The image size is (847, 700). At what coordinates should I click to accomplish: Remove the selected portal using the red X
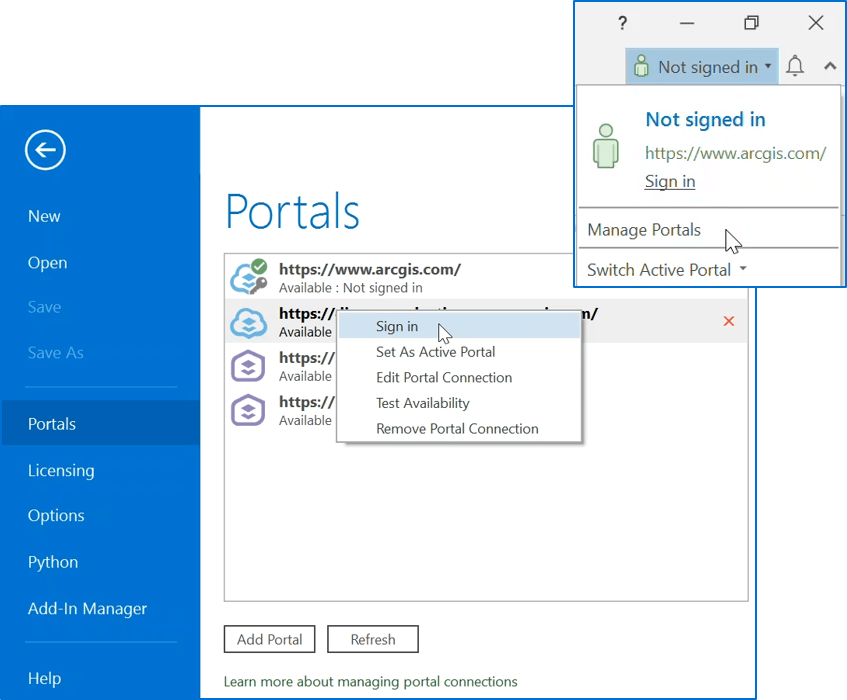pyautogui.click(x=729, y=321)
